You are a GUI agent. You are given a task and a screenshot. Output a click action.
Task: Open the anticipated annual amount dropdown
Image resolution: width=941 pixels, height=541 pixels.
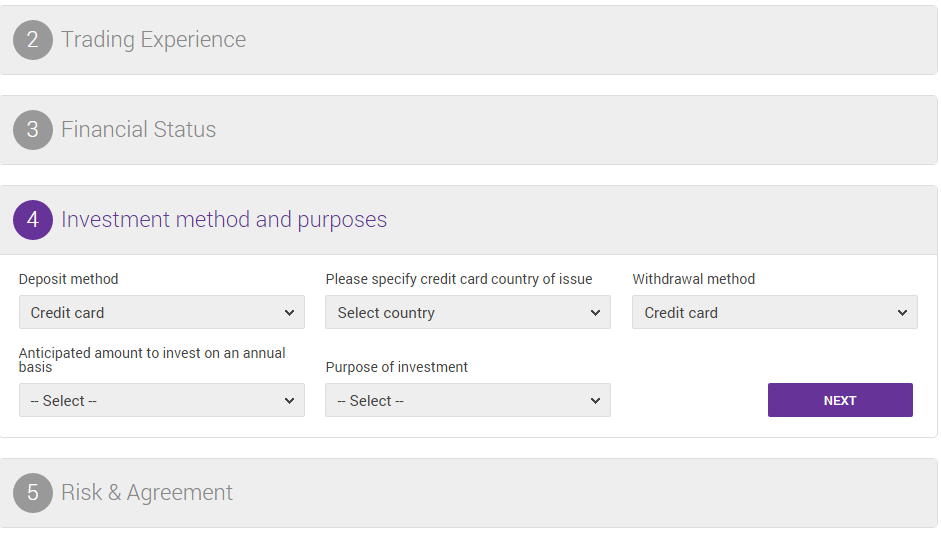coord(162,400)
